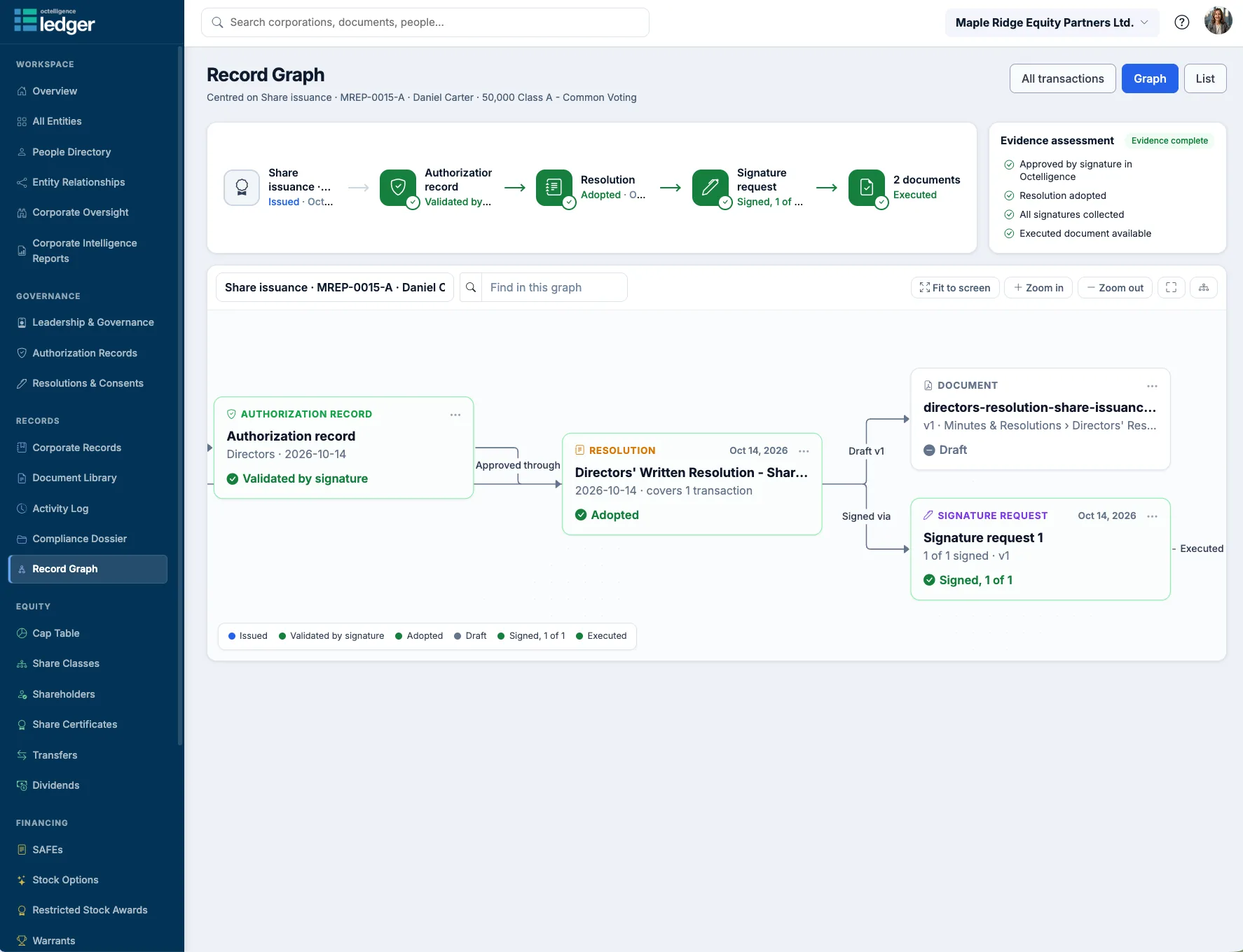The width and height of the screenshot is (1243, 952).
Task: Focus the global search field
Action: 425,22
